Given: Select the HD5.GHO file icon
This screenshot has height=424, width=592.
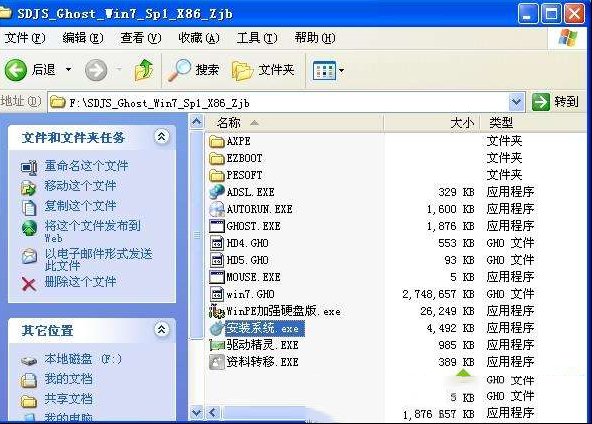Looking at the screenshot, I should click(x=217, y=260).
